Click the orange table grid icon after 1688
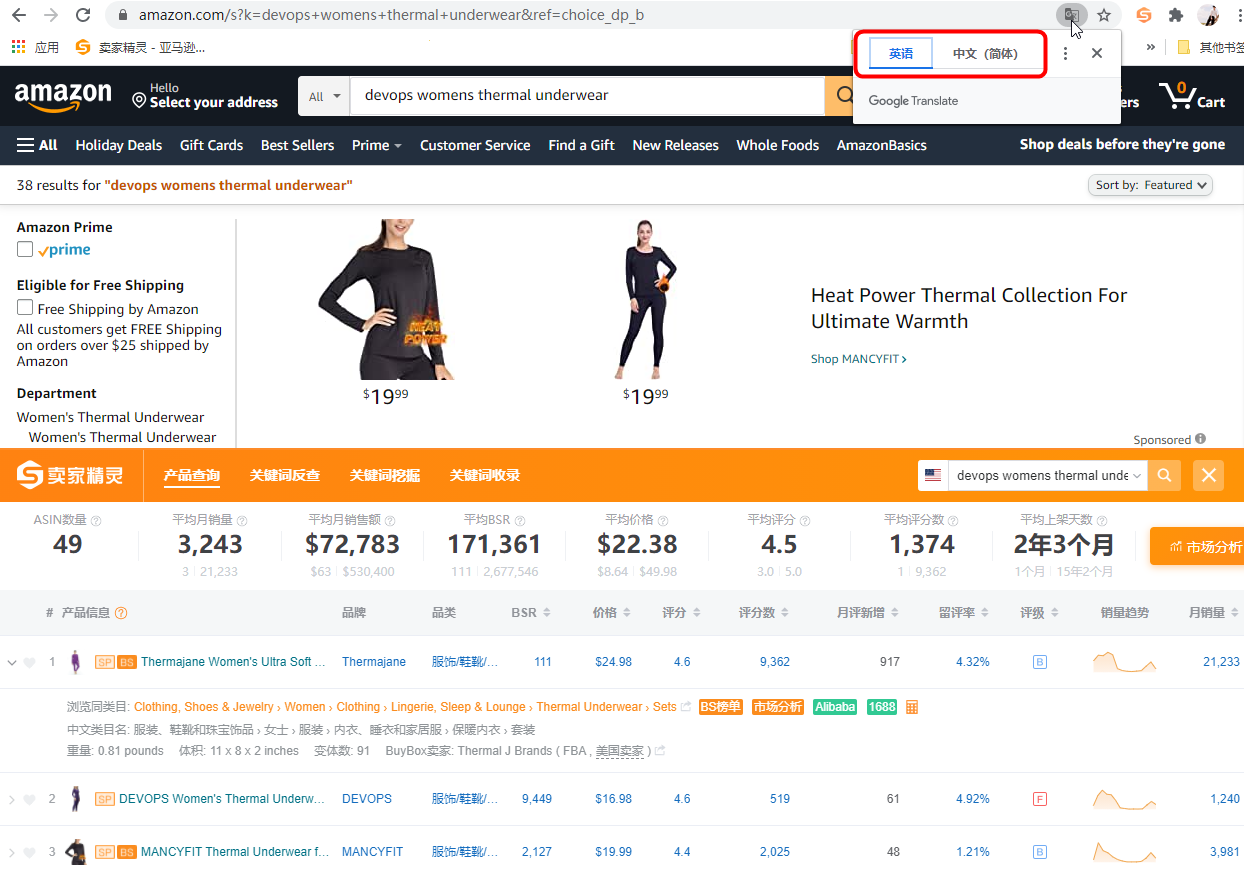Screen dimensions: 1244x875 [912, 707]
